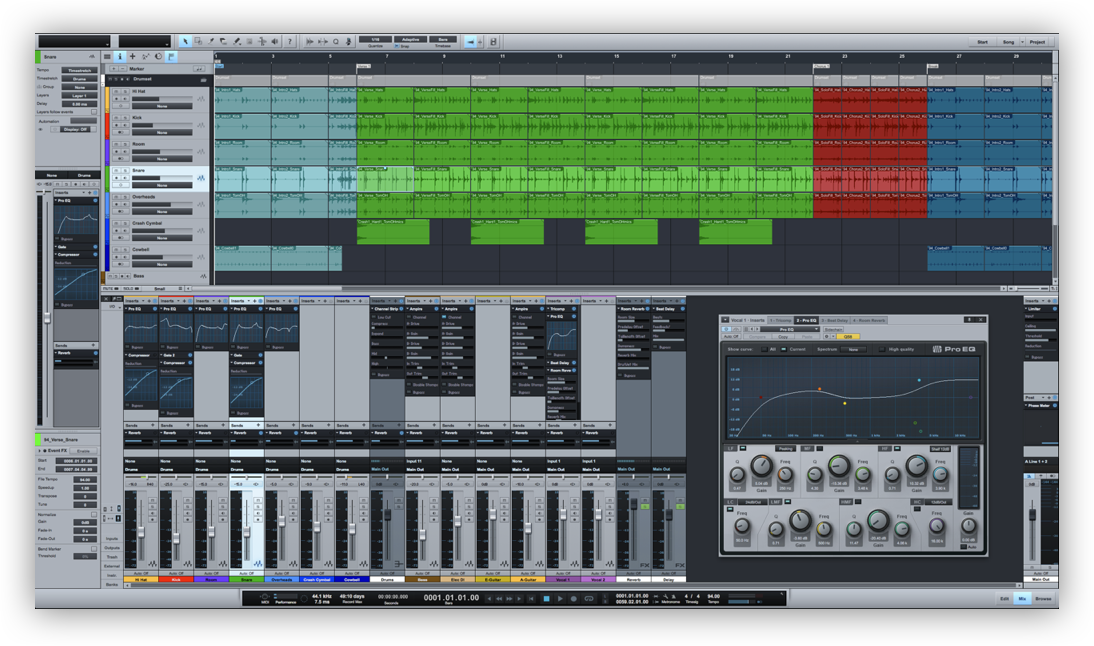Click the Auto: Off button in Pro EQ
The height and width of the screenshot is (646, 1094).
point(730,336)
